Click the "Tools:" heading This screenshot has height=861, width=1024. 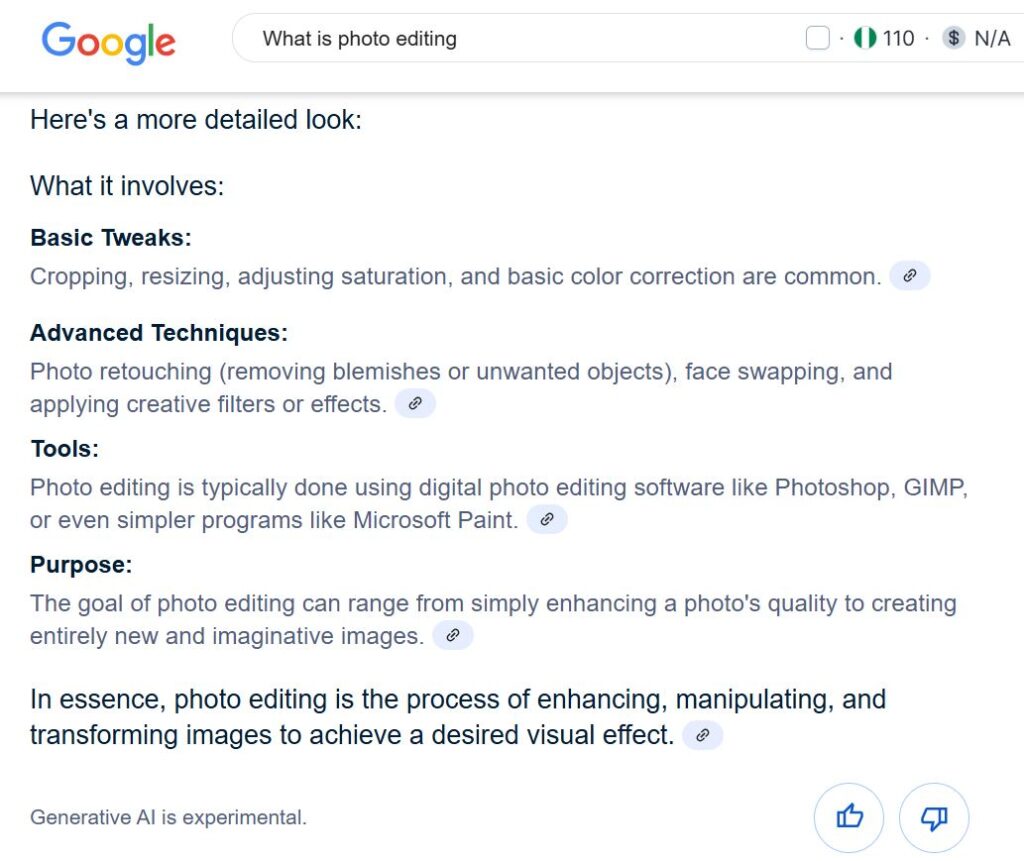(65, 449)
